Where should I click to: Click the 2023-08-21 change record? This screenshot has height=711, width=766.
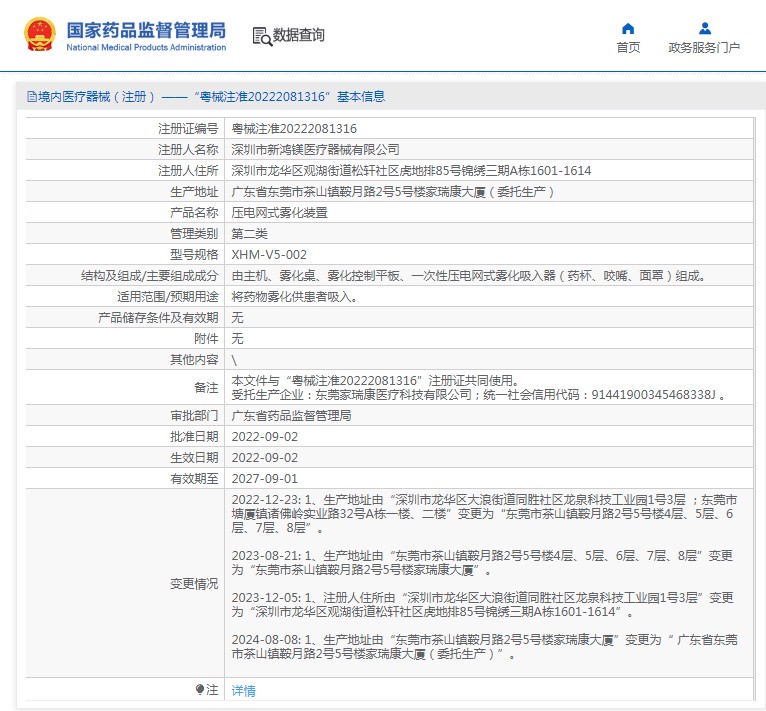click(482, 563)
